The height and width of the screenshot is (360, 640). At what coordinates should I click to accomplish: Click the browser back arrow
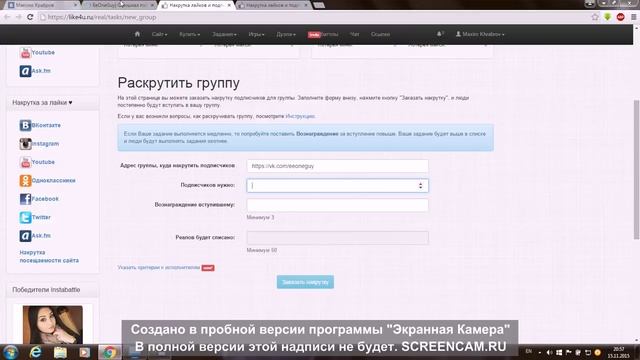7,17
